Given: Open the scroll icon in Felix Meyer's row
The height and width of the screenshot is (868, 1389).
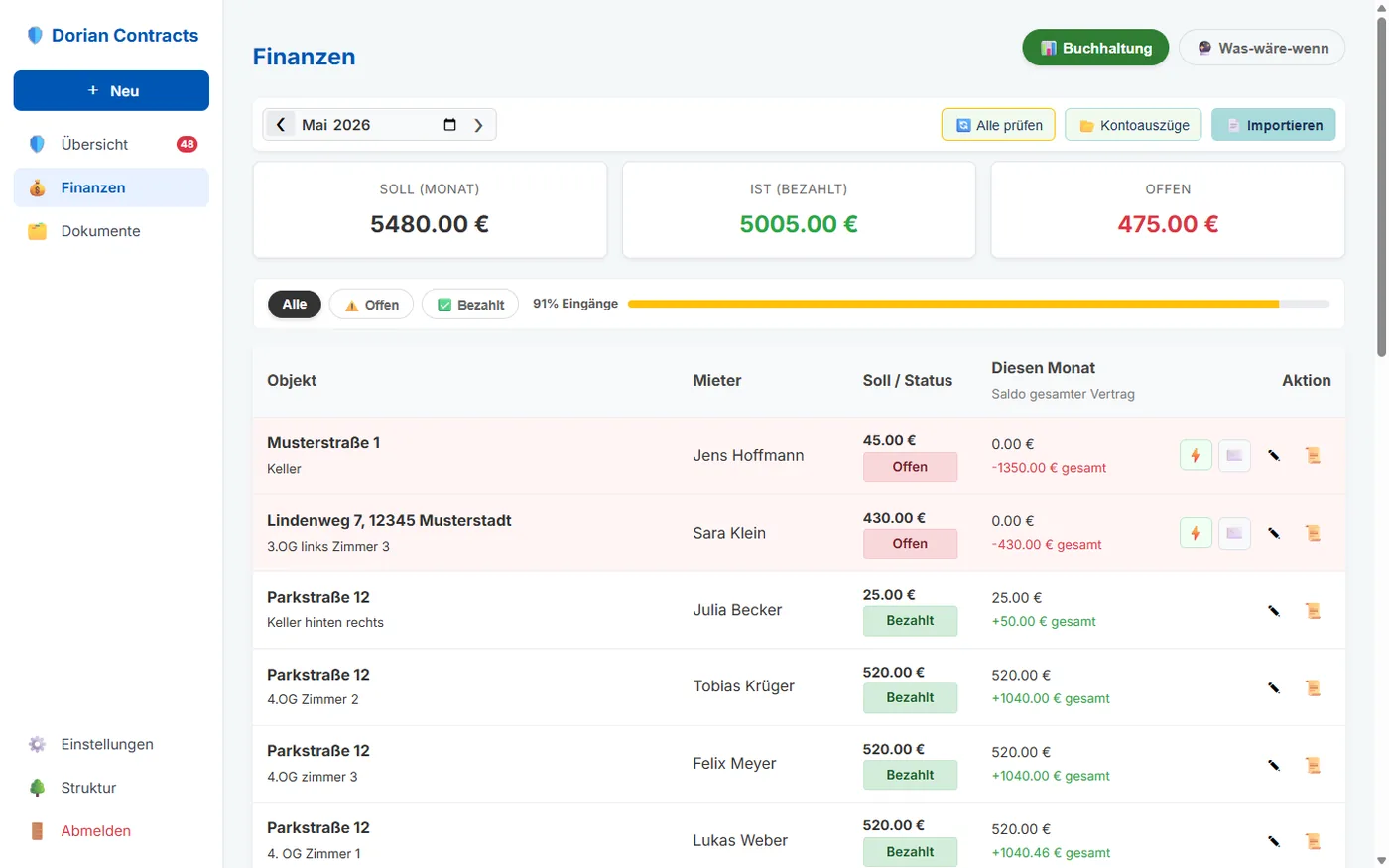Looking at the screenshot, I should coord(1313,765).
